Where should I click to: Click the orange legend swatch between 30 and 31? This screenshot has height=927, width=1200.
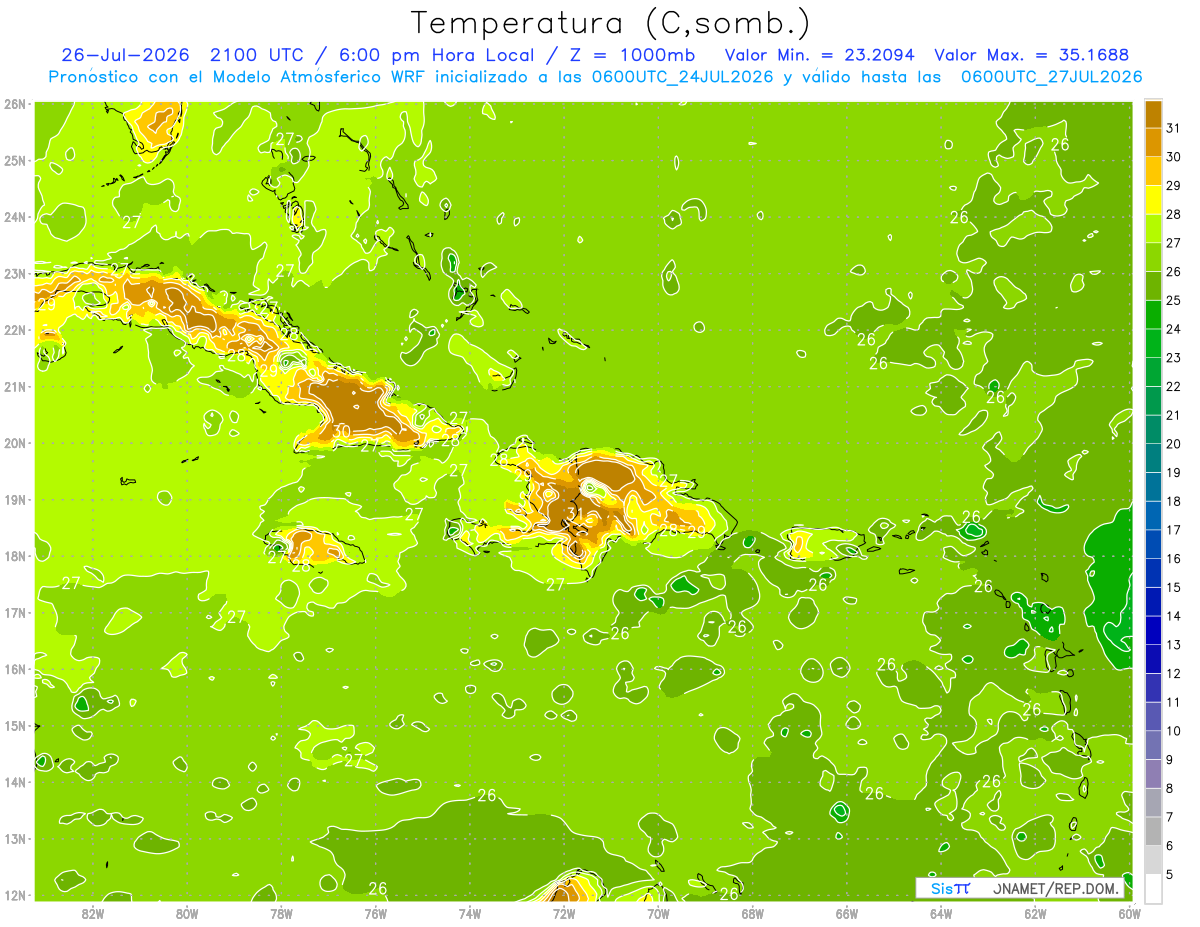1153,142
